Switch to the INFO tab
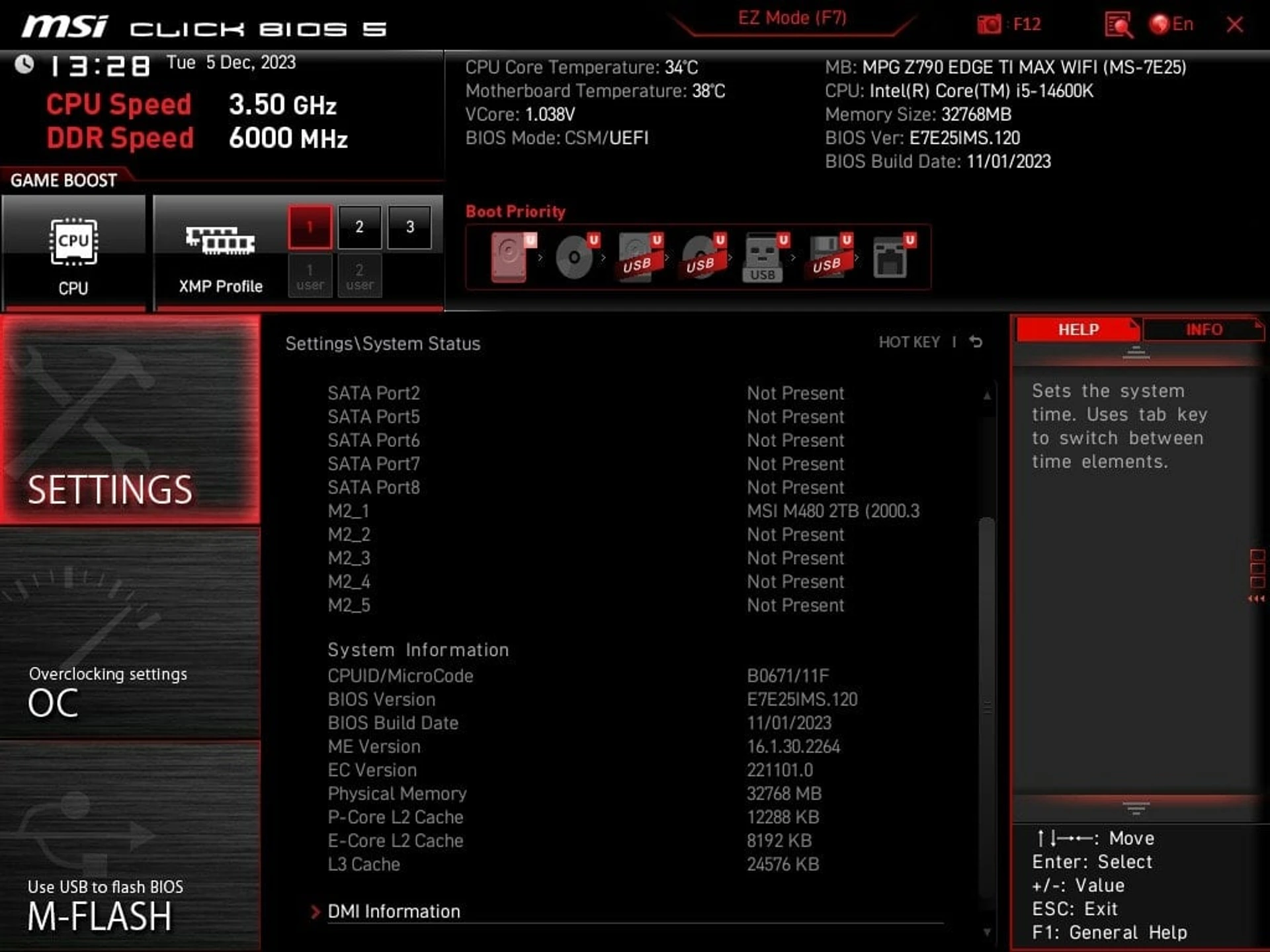 tap(1203, 329)
